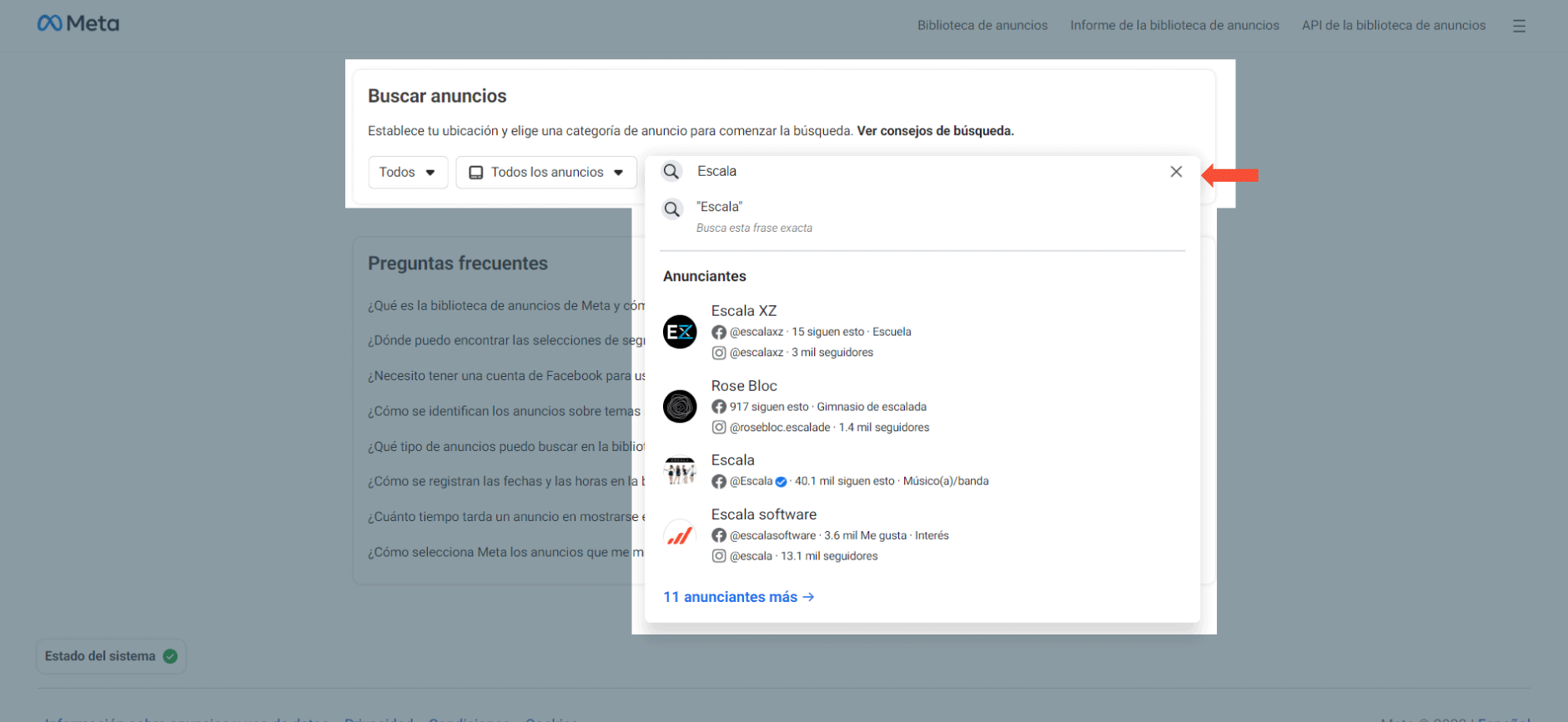The width and height of the screenshot is (1568, 722).
Task: Select the Rose Bloc advertiser name
Action: pos(744,386)
